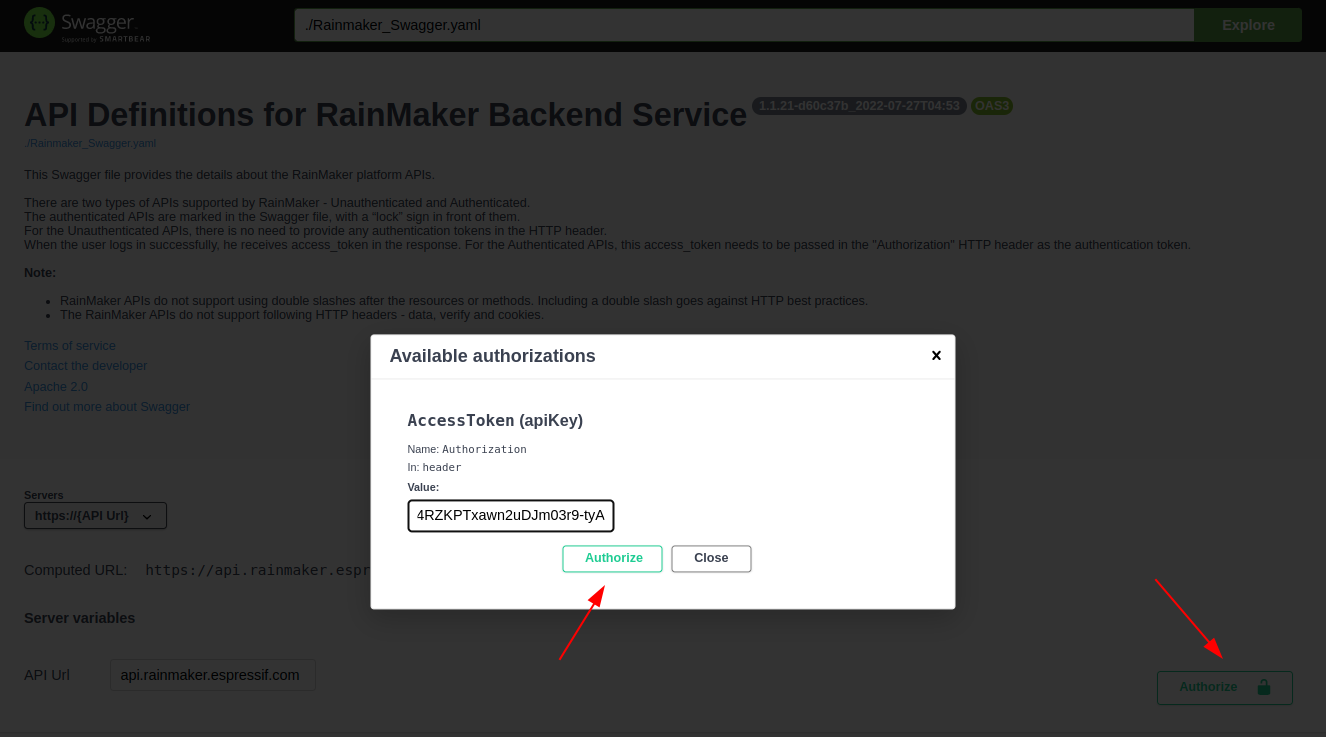Click the Contact the developer link
This screenshot has height=737, width=1326.
[x=85, y=365]
